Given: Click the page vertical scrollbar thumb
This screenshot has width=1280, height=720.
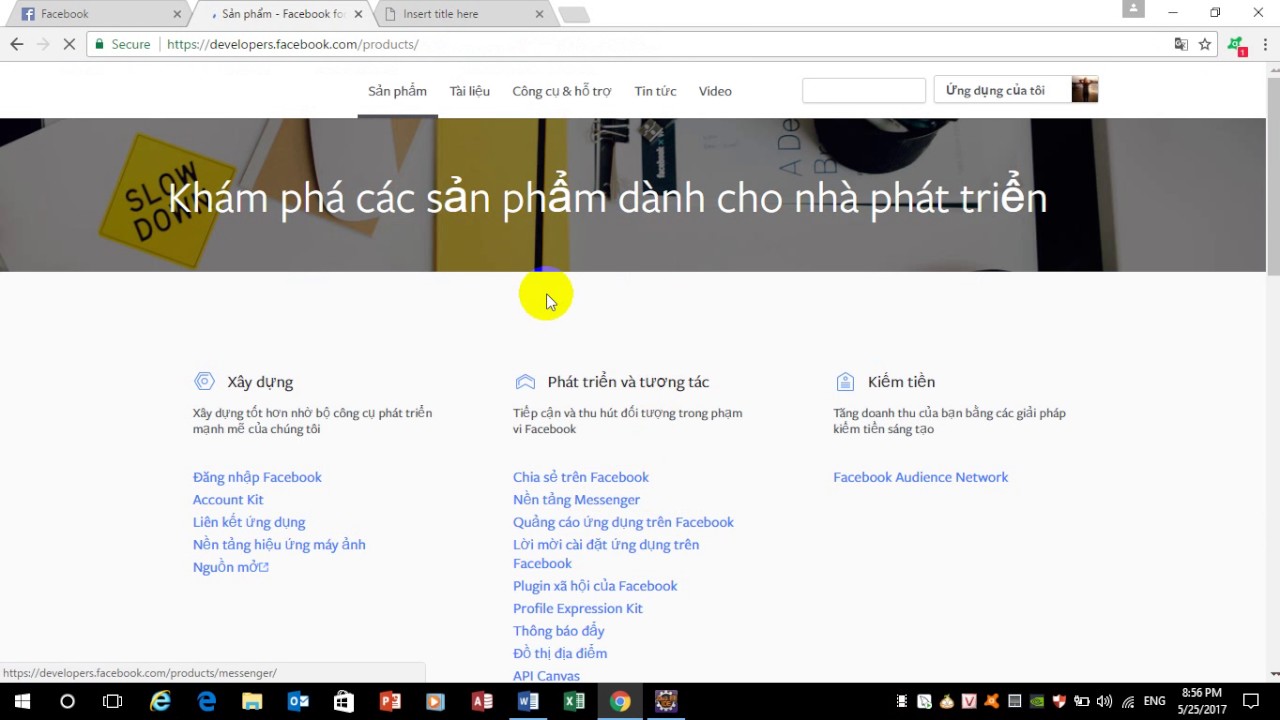Looking at the screenshot, I should coord(1273,175).
